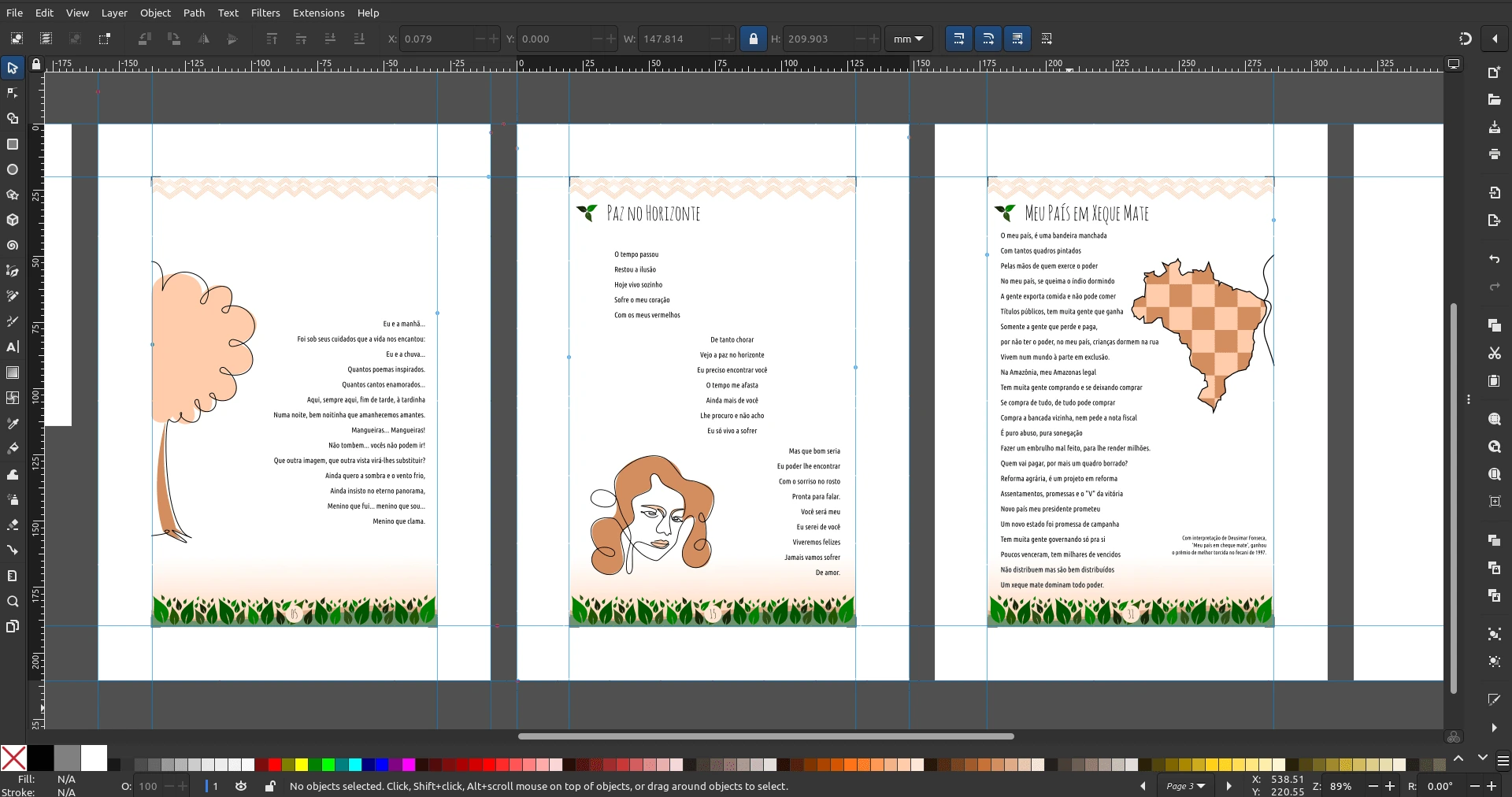Toggle the width/height ratio lock
Image resolution: width=1512 pixels, height=797 pixels.
(x=754, y=39)
